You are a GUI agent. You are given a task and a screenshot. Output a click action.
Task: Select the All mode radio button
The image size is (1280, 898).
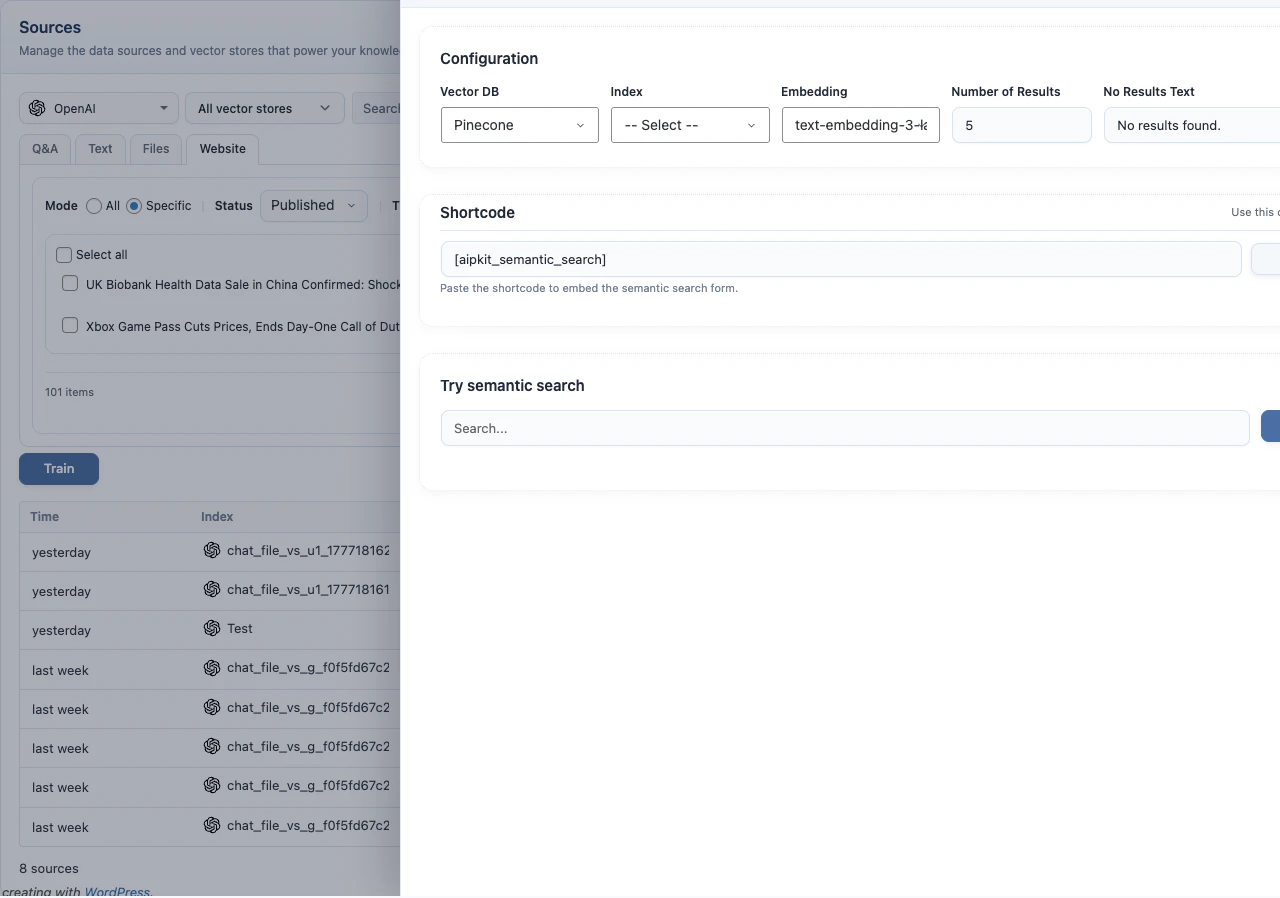pos(95,206)
